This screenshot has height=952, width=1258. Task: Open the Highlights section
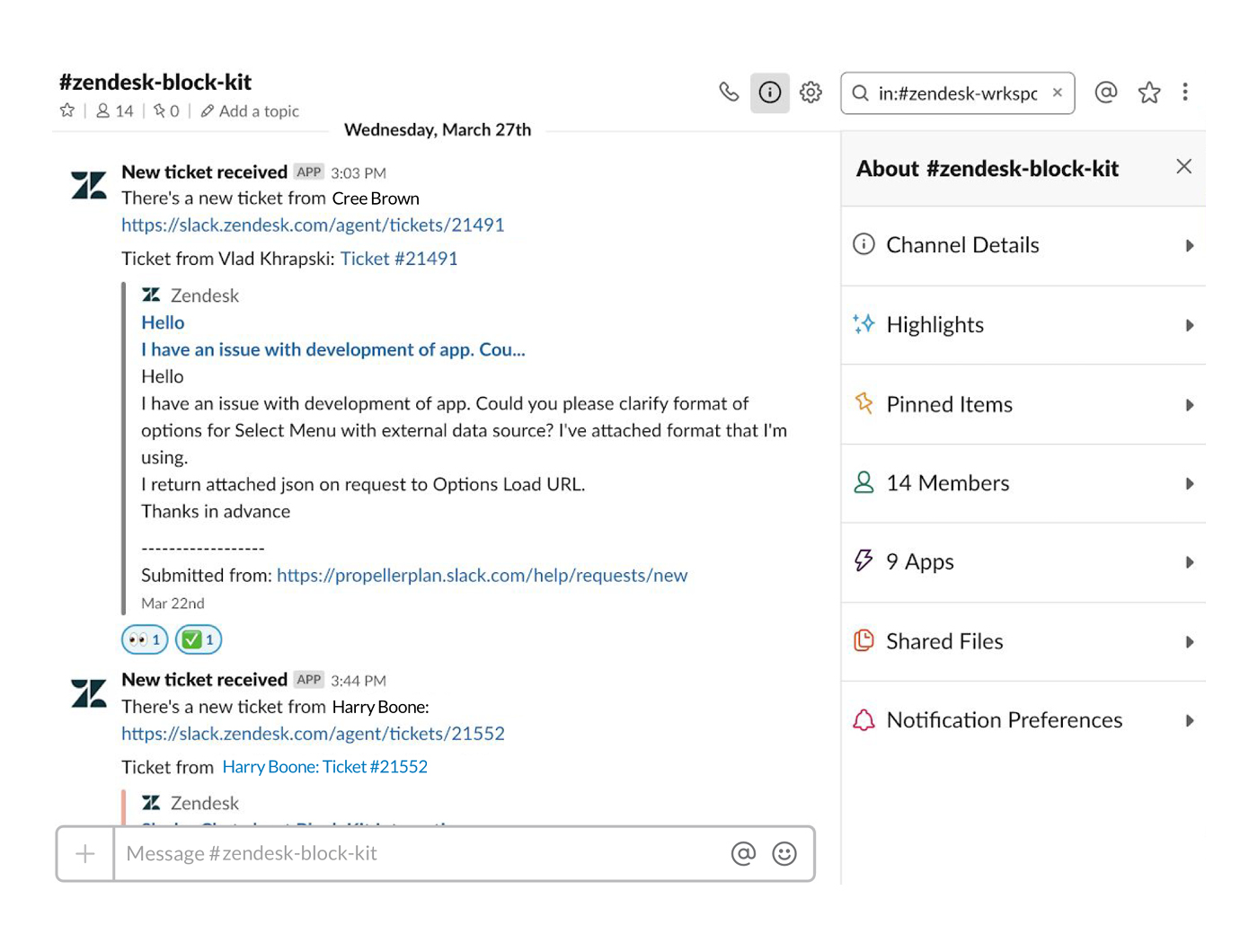coord(1023,325)
